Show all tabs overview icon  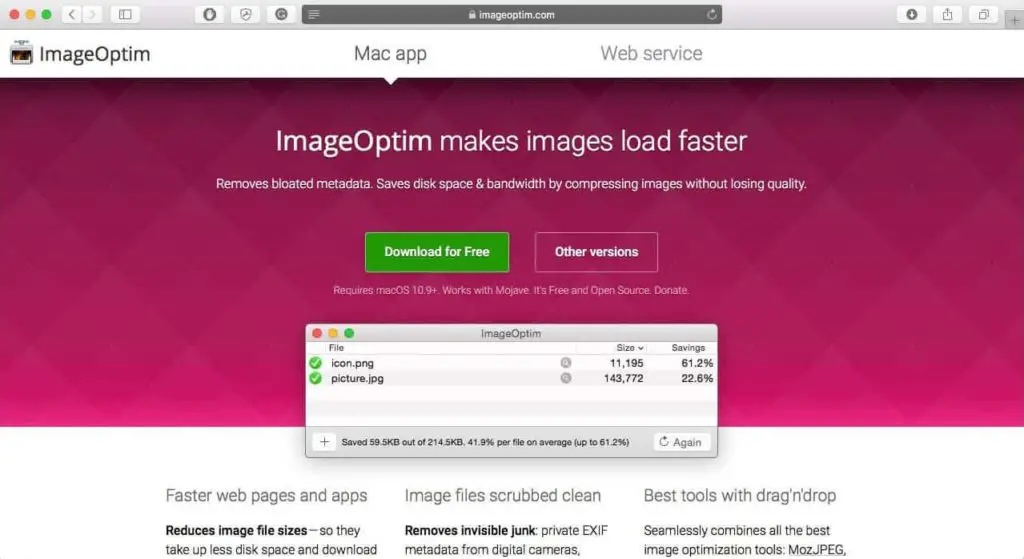pos(984,14)
